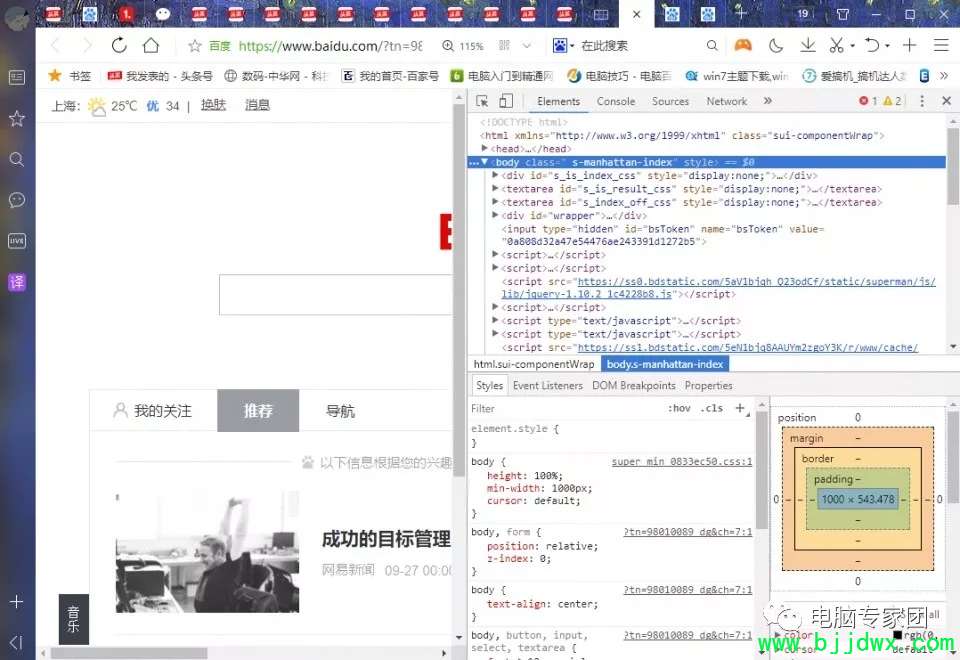Toggle the DevTools device toolbar icon
The height and width of the screenshot is (660, 960).
point(506,101)
